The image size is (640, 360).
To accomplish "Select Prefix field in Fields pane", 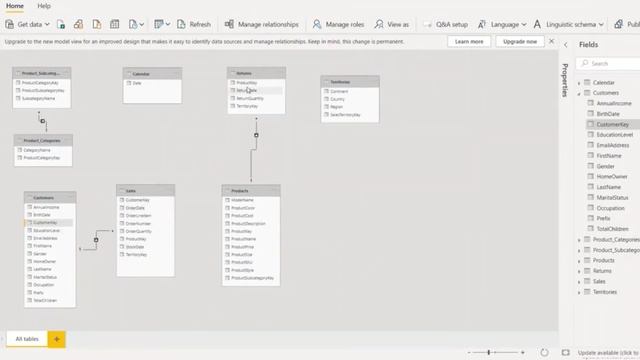I will tap(603, 218).
